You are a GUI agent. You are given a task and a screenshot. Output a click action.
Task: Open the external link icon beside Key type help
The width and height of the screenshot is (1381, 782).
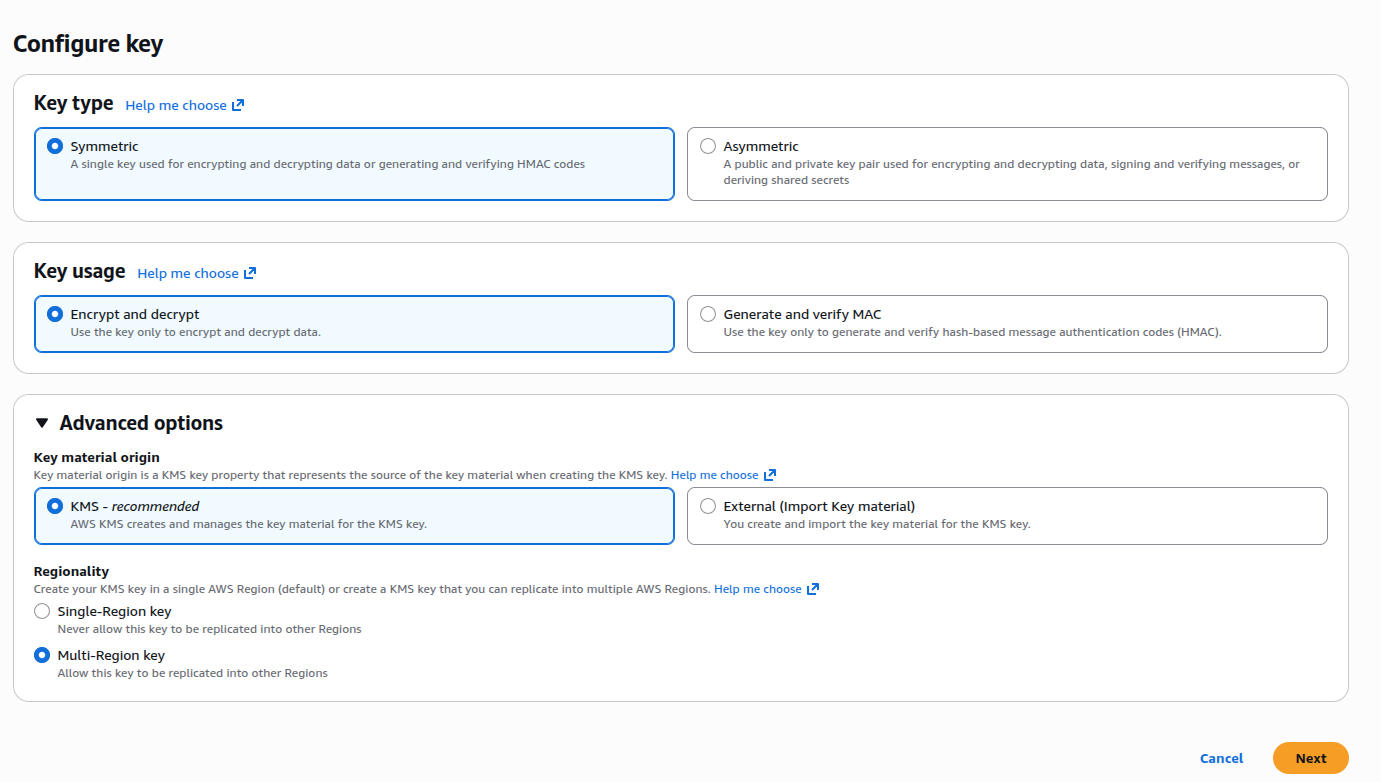coord(239,104)
